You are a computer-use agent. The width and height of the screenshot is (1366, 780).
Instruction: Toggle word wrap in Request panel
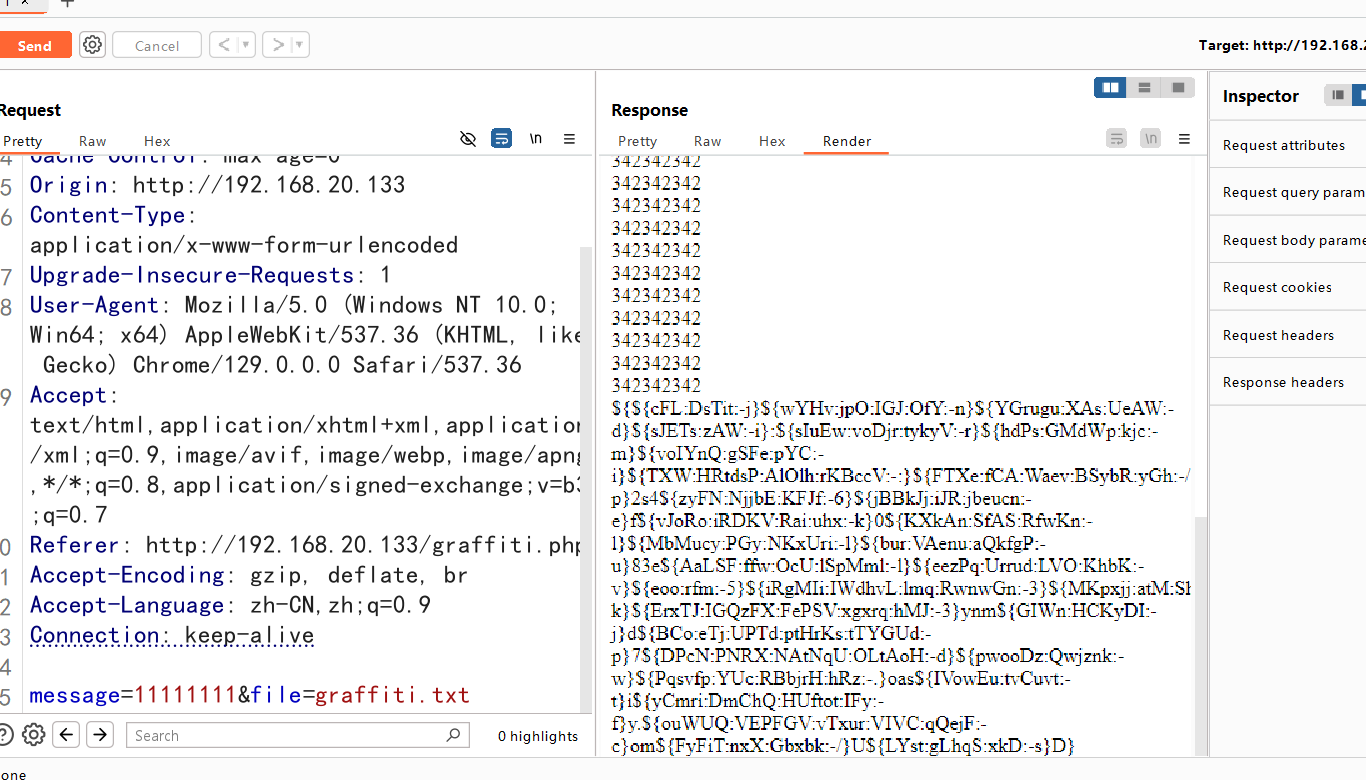coord(502,139)
